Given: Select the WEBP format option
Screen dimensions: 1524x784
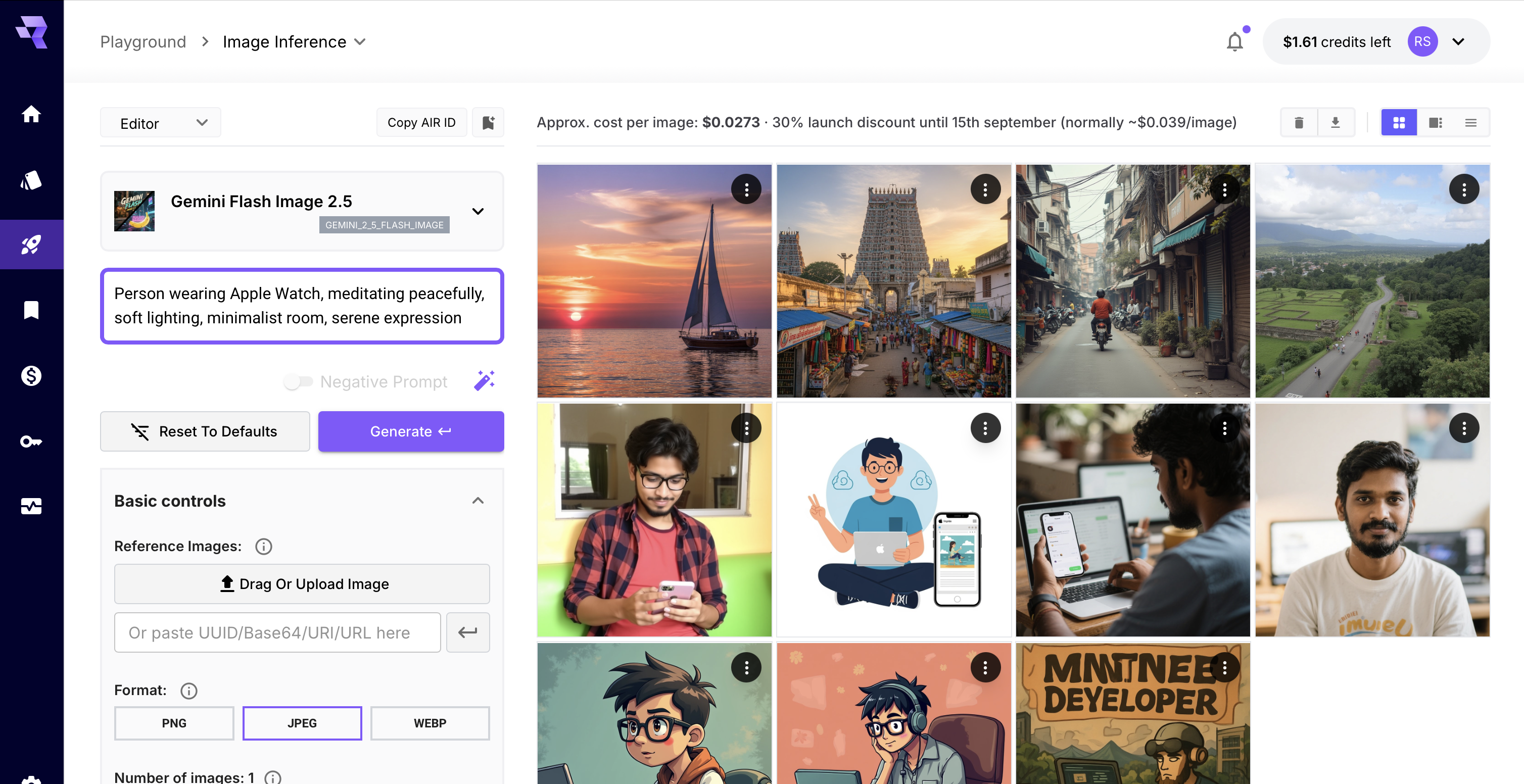Looking at the screenshot, I should [x=430, y=722].
